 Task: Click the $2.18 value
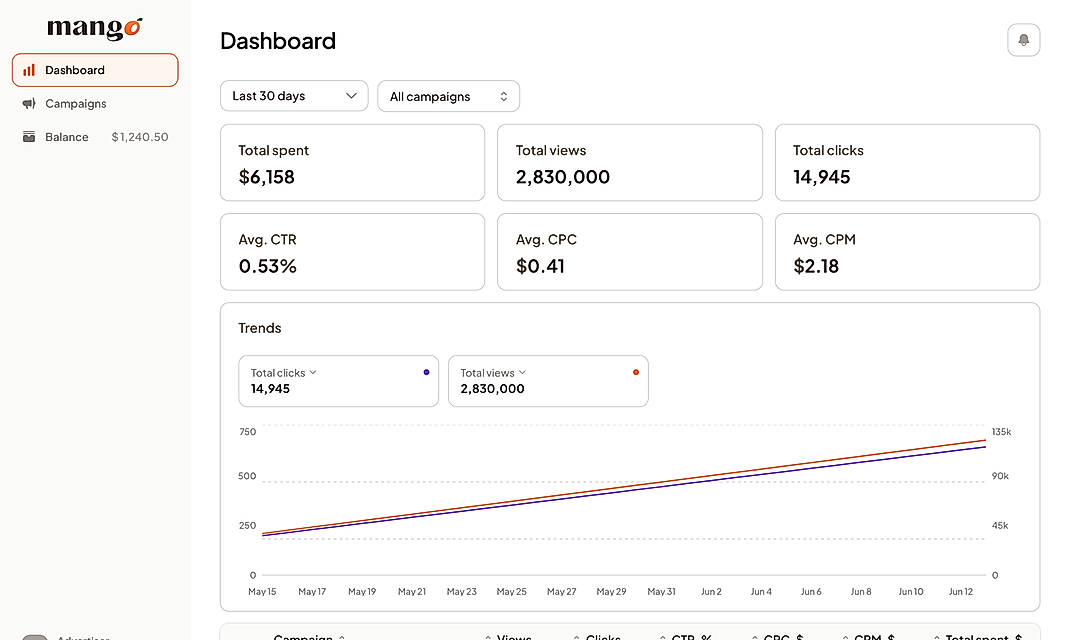(816, 266)
